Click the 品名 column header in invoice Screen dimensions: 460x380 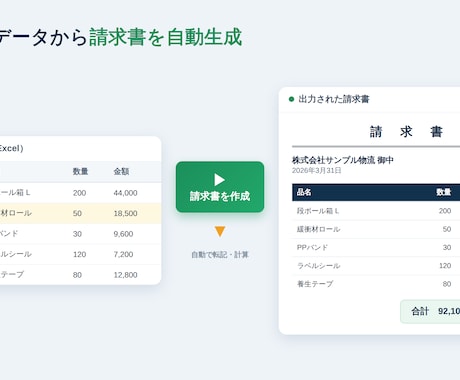tap(304, 192)
